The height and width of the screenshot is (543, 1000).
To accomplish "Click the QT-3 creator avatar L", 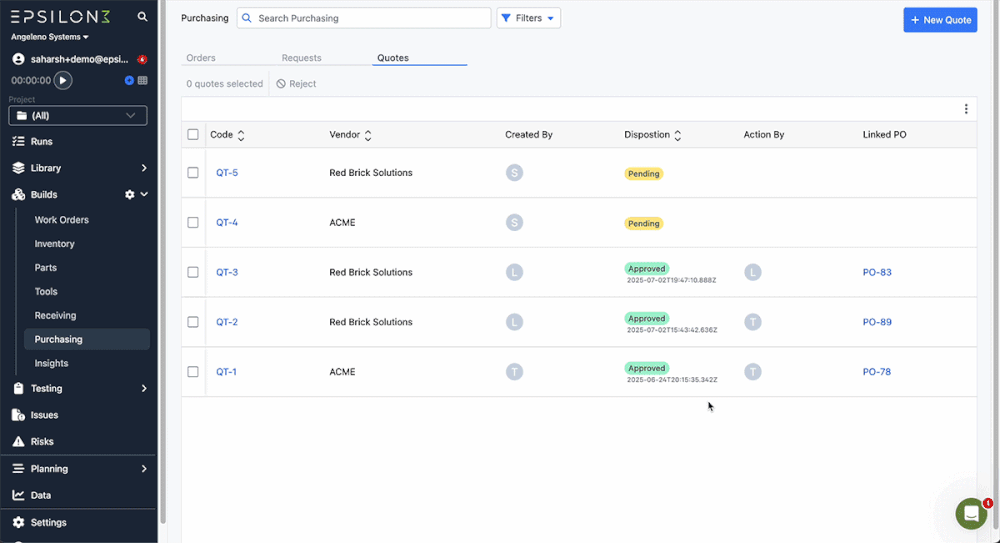I will pos(514,272).
